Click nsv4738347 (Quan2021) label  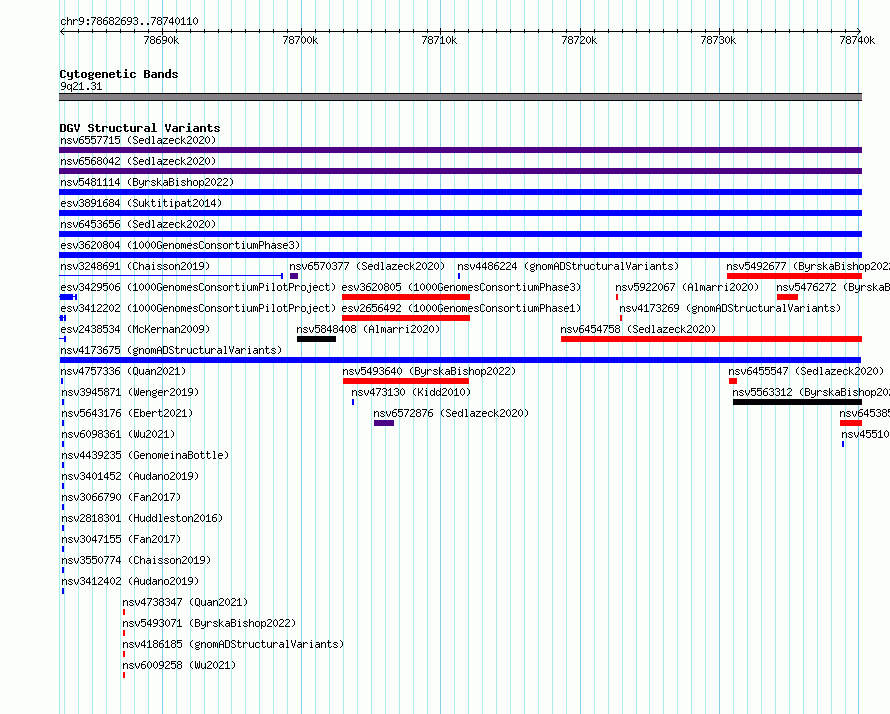[185, 602]
